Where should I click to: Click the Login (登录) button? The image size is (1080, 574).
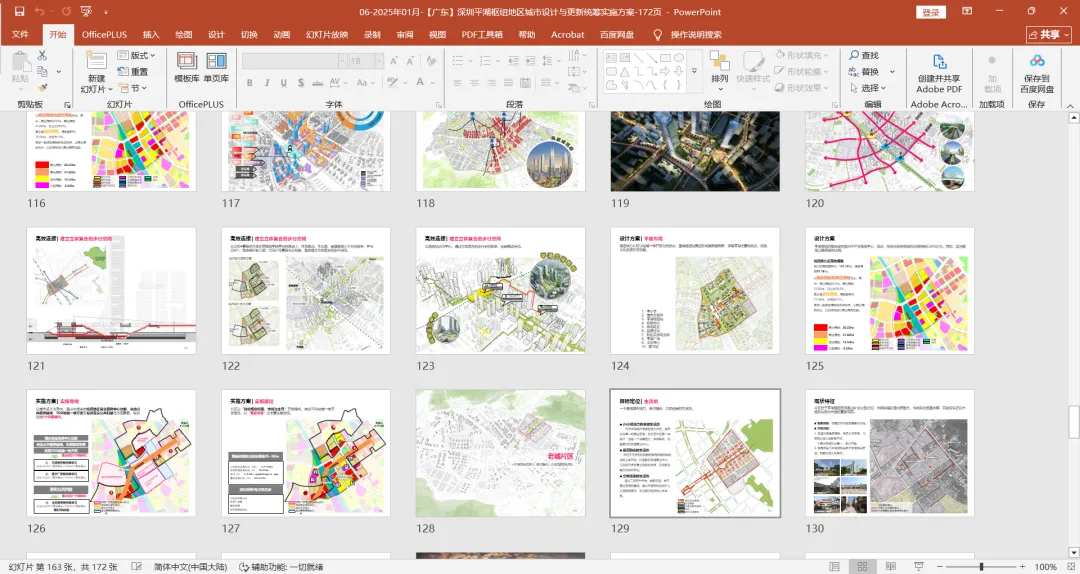pos(931,12)
